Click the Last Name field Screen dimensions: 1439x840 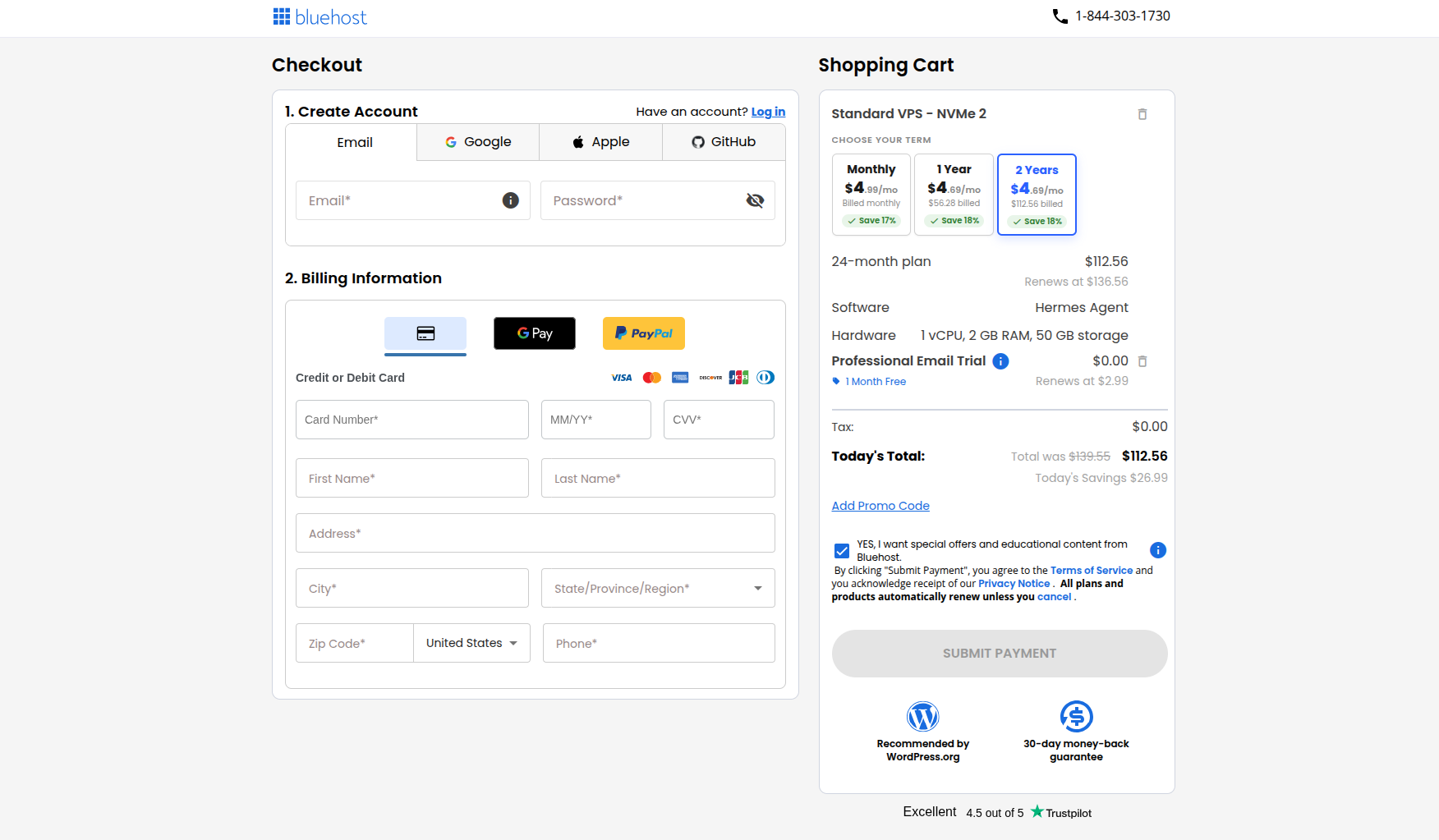click(x=658, y=478)
